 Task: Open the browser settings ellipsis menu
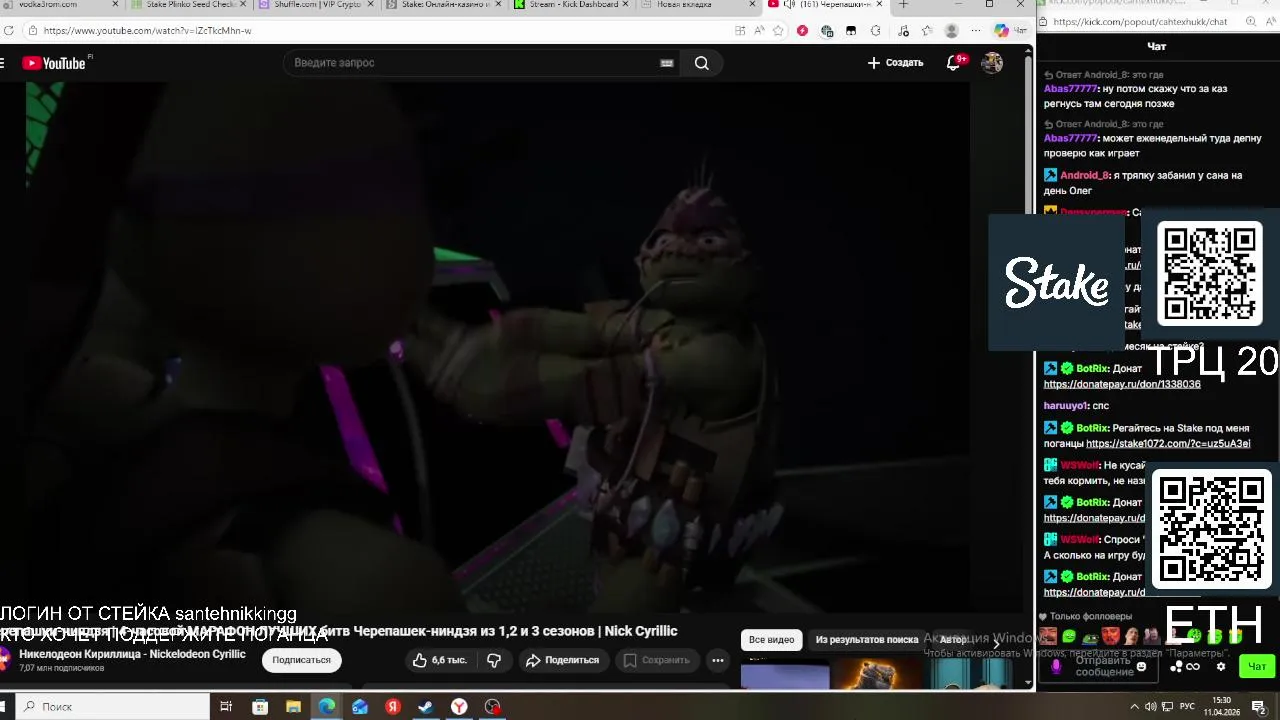click(976, 31)
